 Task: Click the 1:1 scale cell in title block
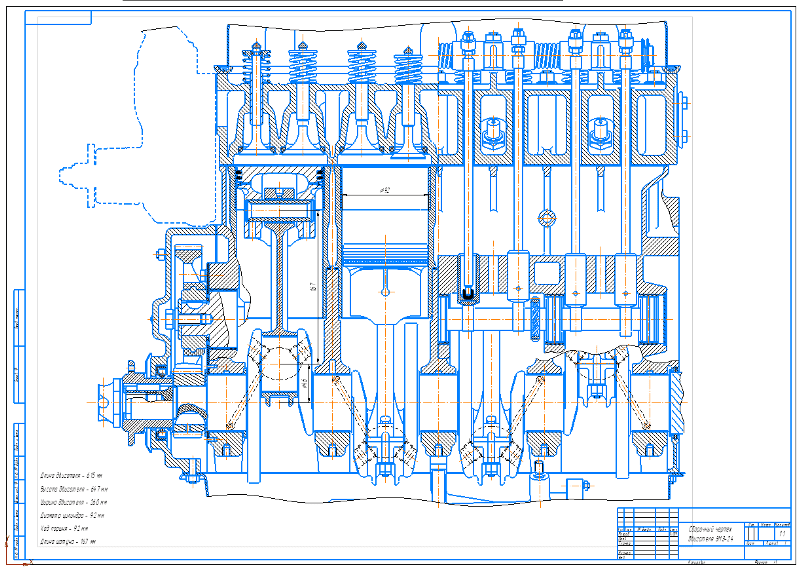tap(782, 534)
